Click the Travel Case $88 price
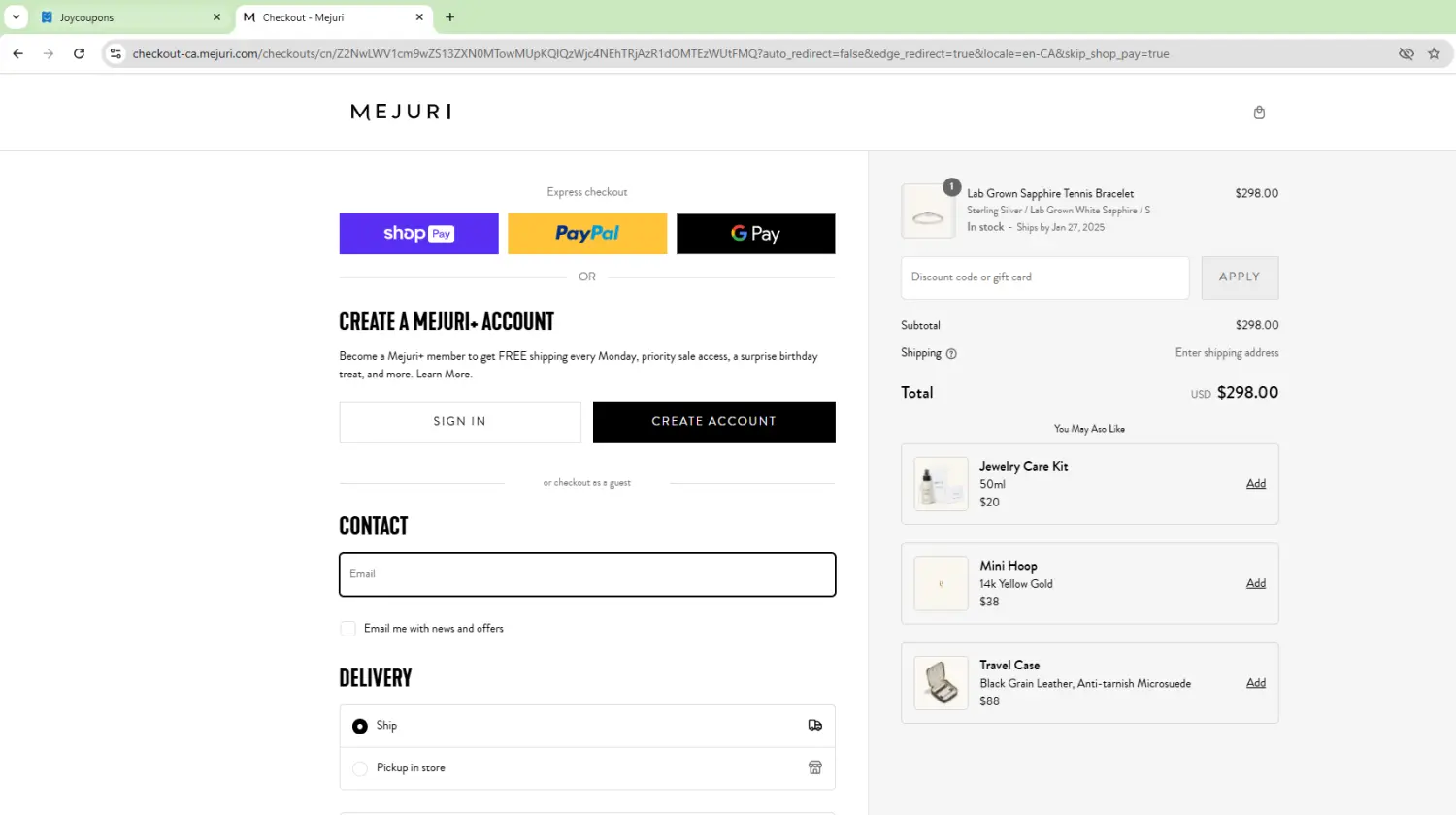Screen dimensions: 1456x815 [989, 701]
